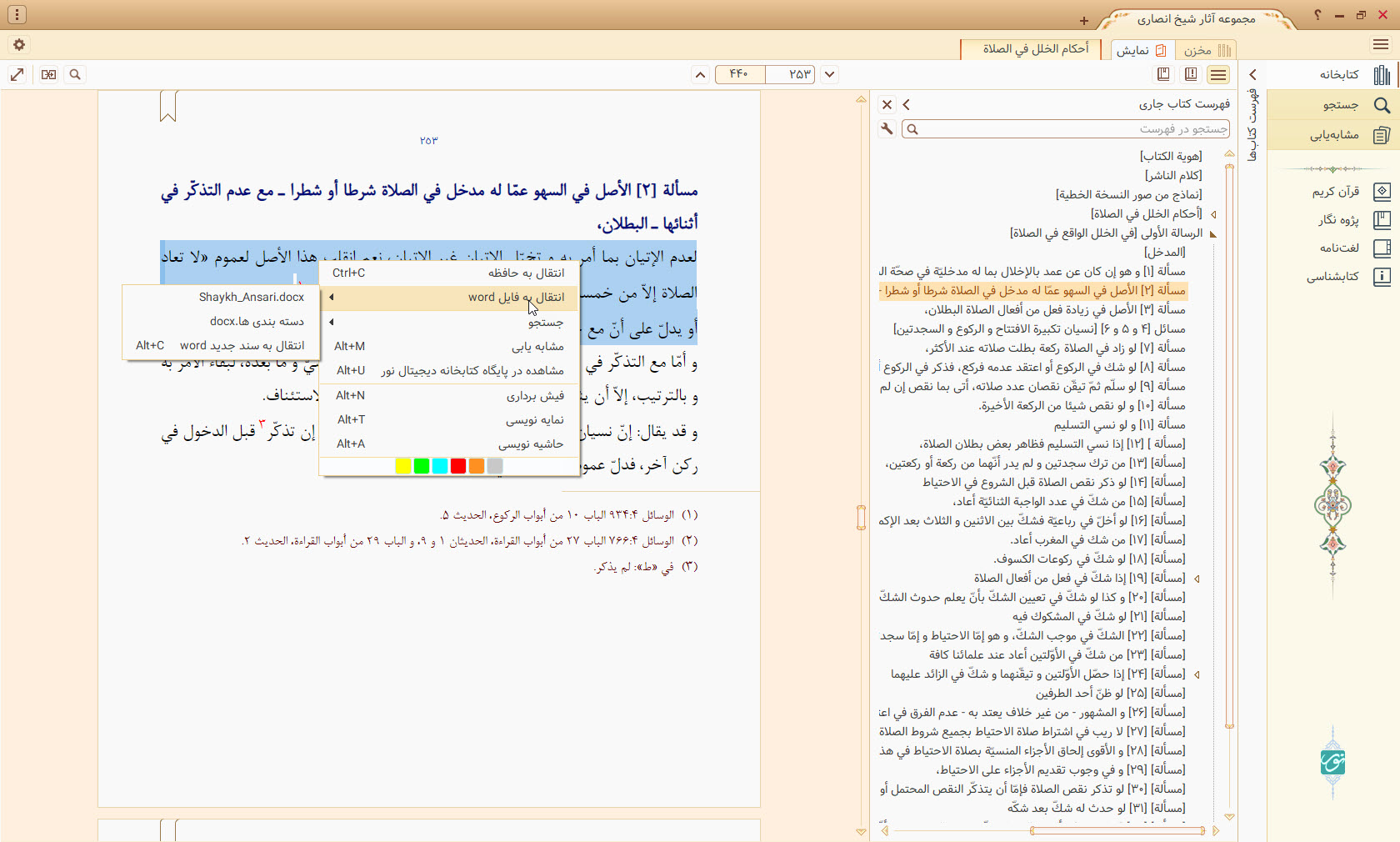Pick the red highlight color
Viewport: 1400px width, 842px height.
point(458,466)
